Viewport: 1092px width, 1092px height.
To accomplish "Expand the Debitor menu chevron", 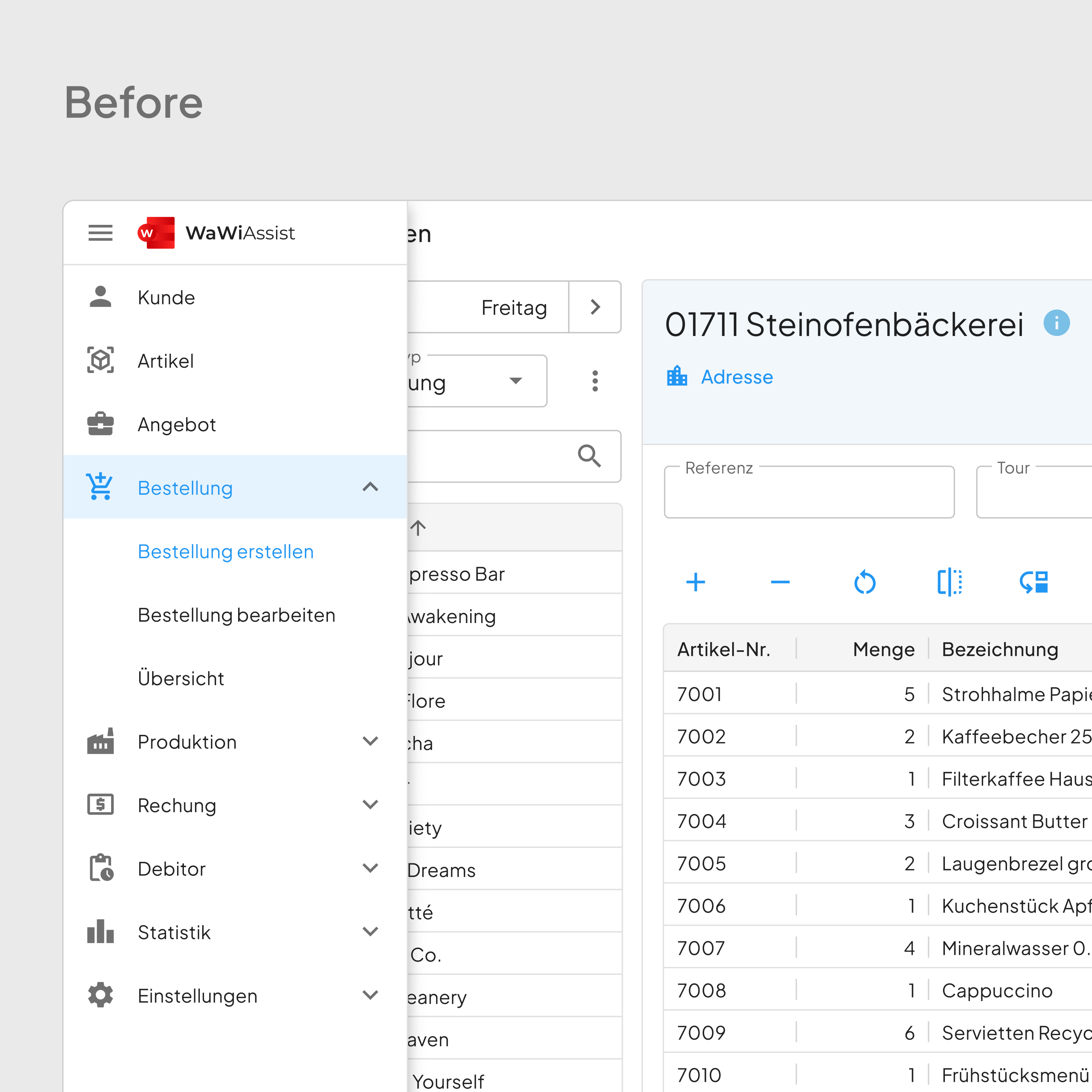I will [370, 868].
